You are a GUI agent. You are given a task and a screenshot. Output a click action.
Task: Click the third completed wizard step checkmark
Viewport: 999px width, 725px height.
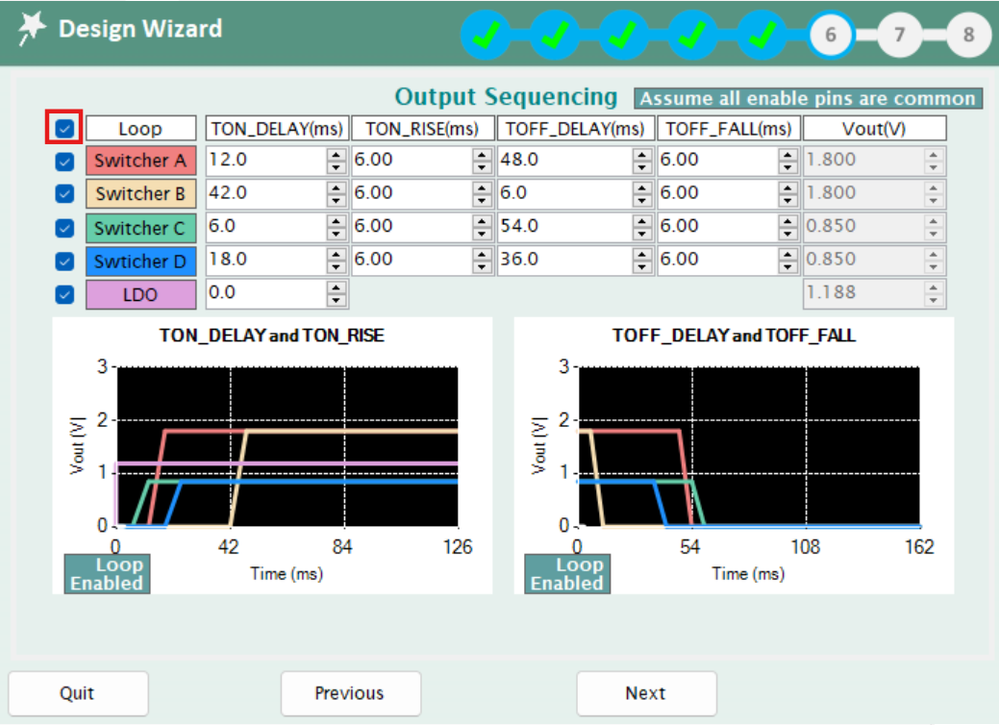(624, 34)
